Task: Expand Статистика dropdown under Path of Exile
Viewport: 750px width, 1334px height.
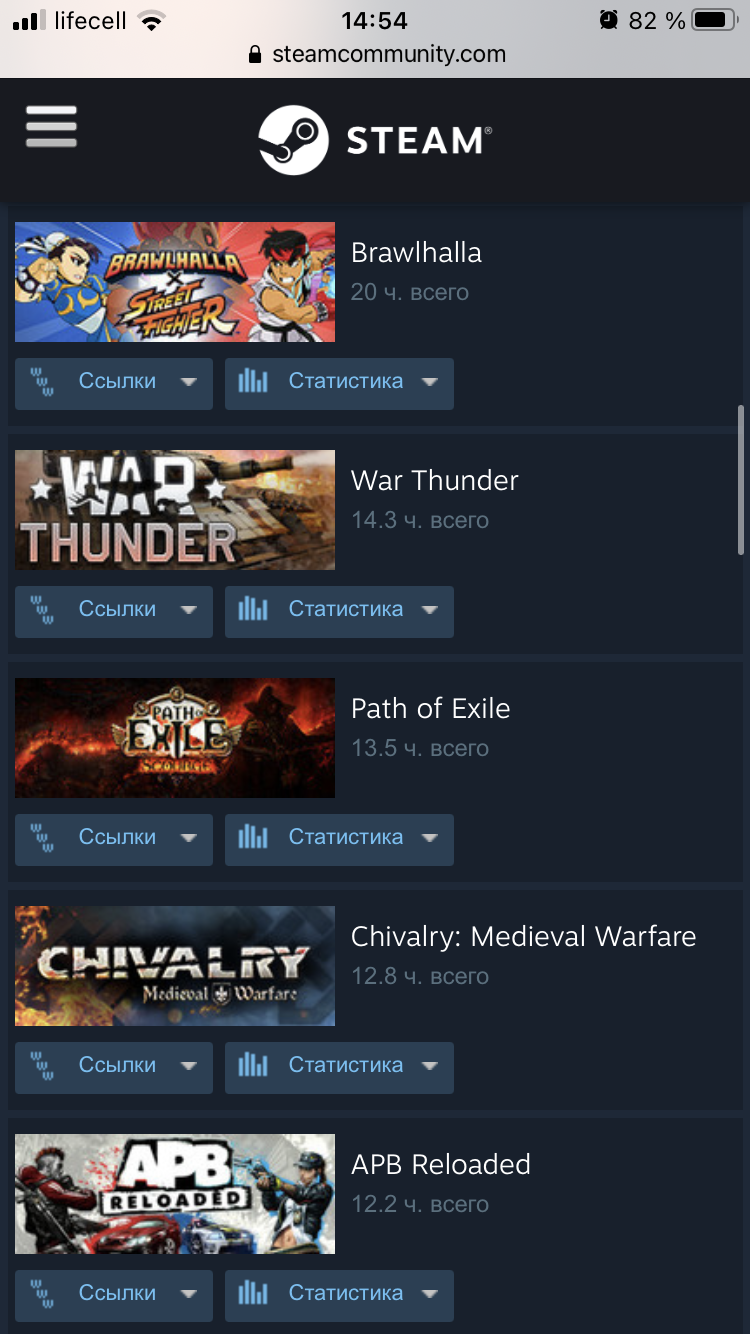Action: click(x=339, y=840)
